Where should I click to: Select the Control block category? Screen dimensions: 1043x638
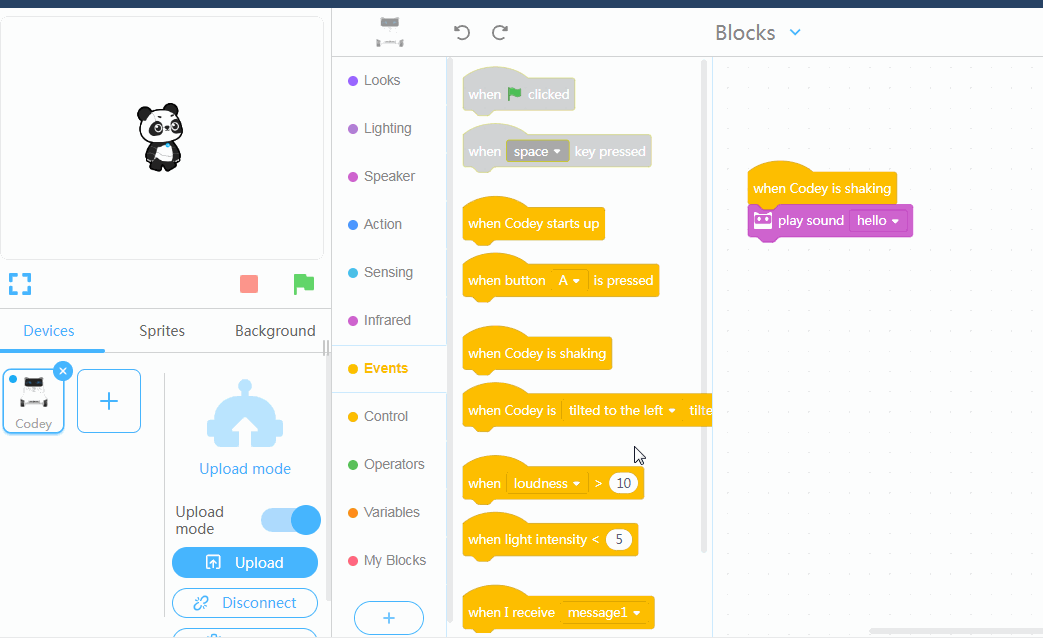(x=386, y=416)
